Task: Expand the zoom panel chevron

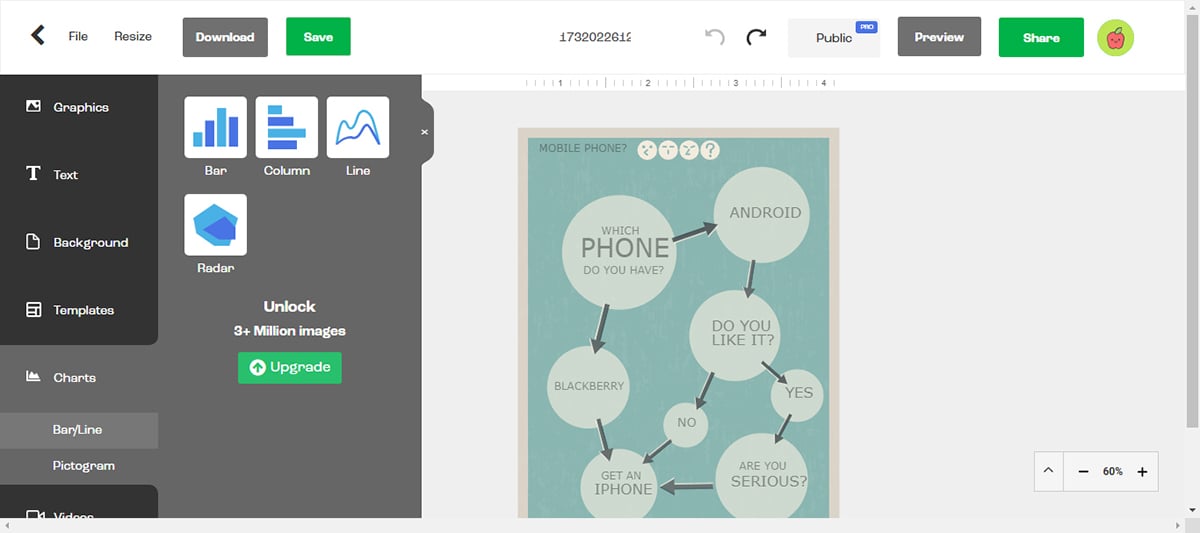Action: (x=1048, y=471)
